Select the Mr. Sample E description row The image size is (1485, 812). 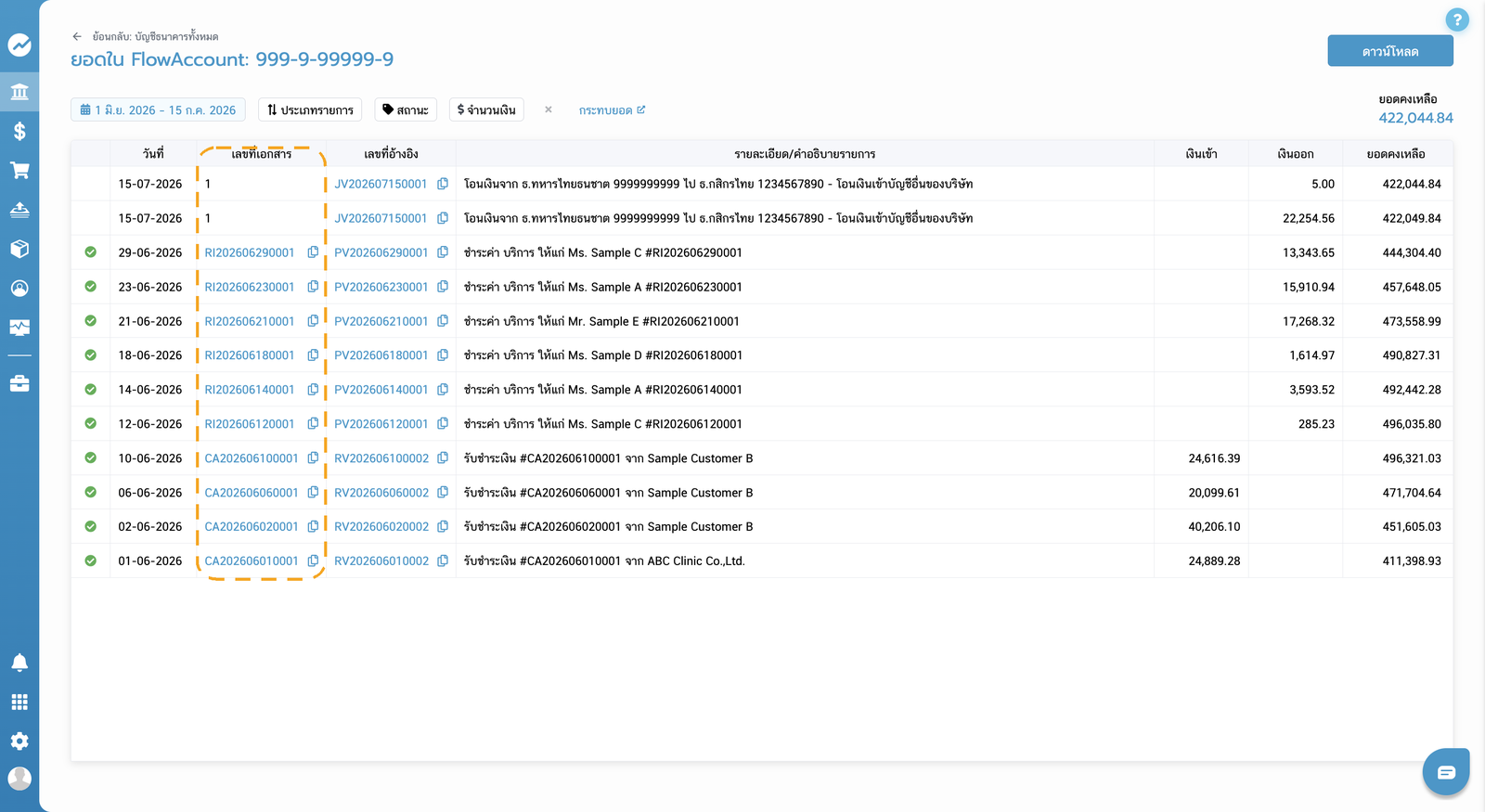click(601, 321)
